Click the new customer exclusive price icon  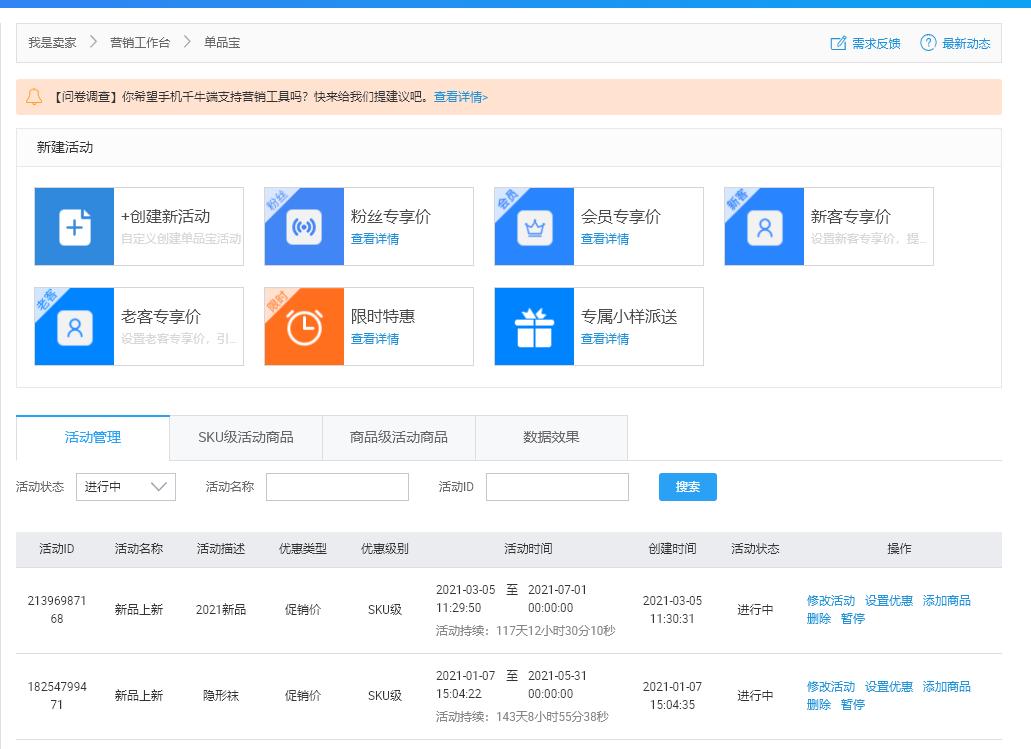(764, 227)
